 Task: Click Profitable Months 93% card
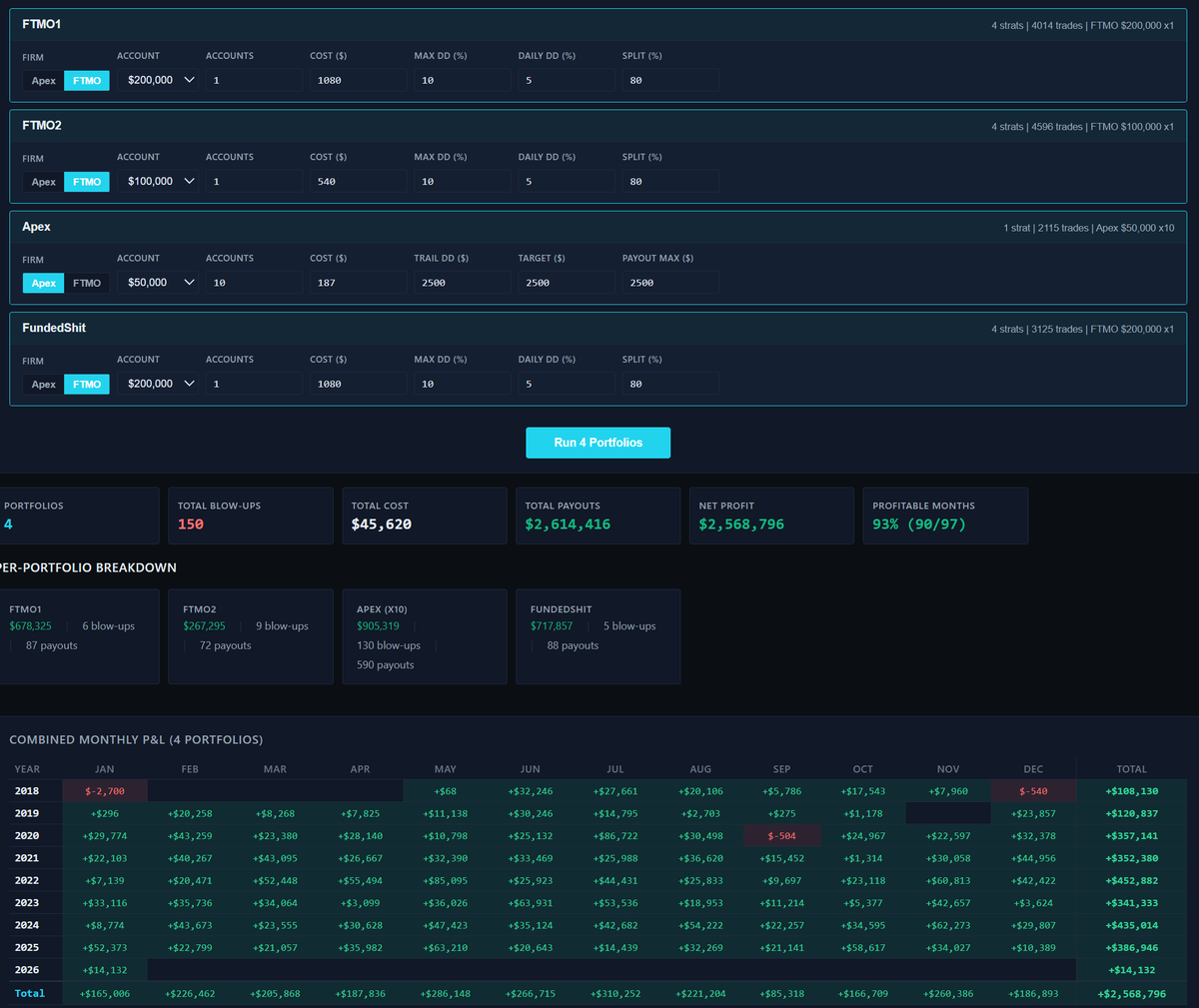[945, 515]
